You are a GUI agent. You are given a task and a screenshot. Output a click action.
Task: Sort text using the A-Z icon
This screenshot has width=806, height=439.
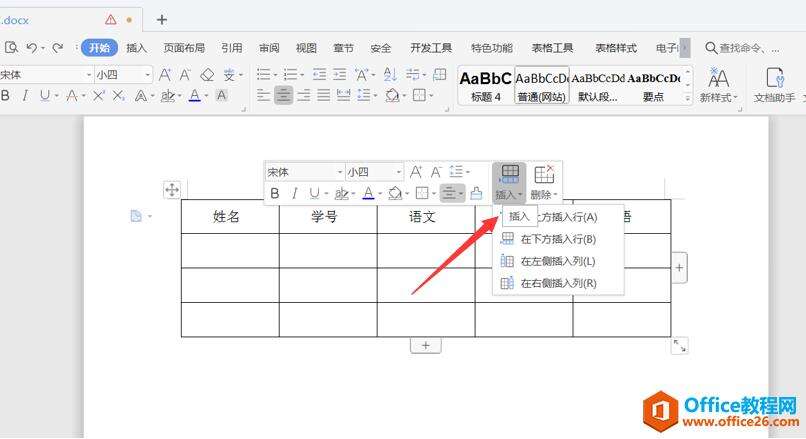(x=390, y=75)
